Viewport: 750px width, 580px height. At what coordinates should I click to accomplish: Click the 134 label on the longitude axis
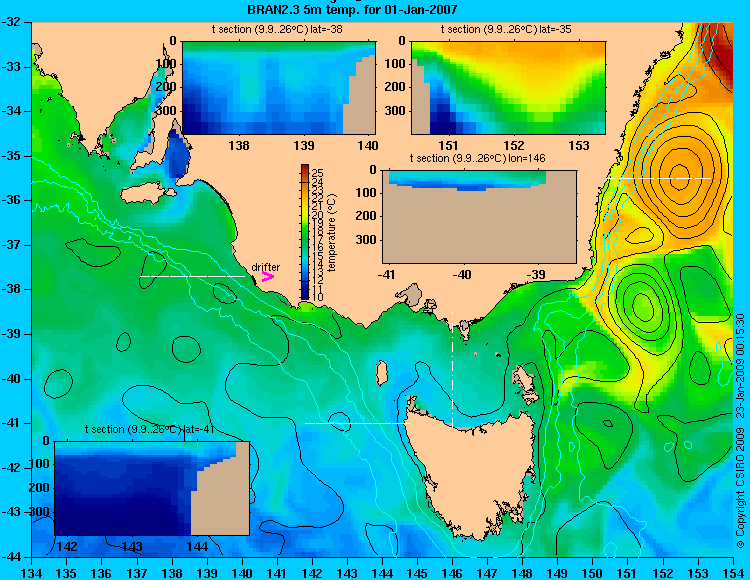[x=32, y=573]
